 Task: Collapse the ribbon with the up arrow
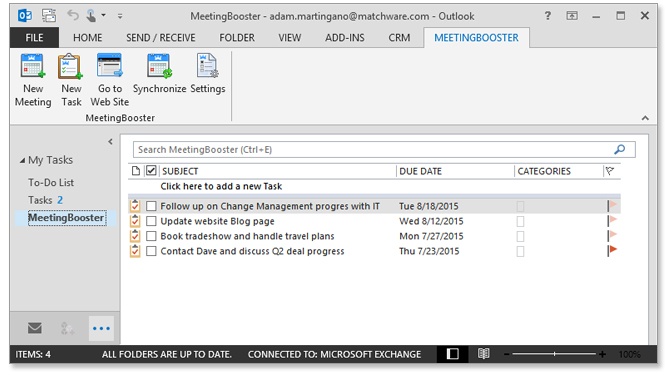coord(645,118)
